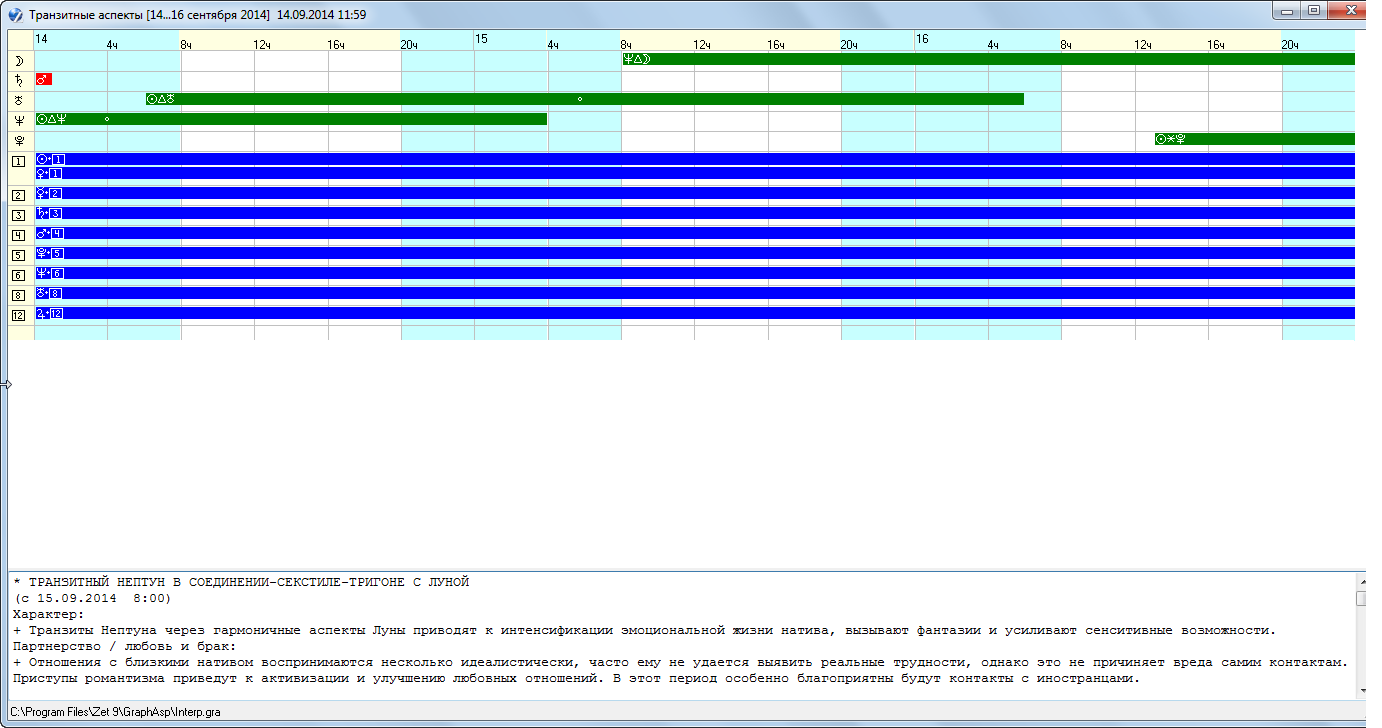Click the red Mars aspect marker
The height and width of the screenshot is (728, 1382).
(x=43, y=79)
